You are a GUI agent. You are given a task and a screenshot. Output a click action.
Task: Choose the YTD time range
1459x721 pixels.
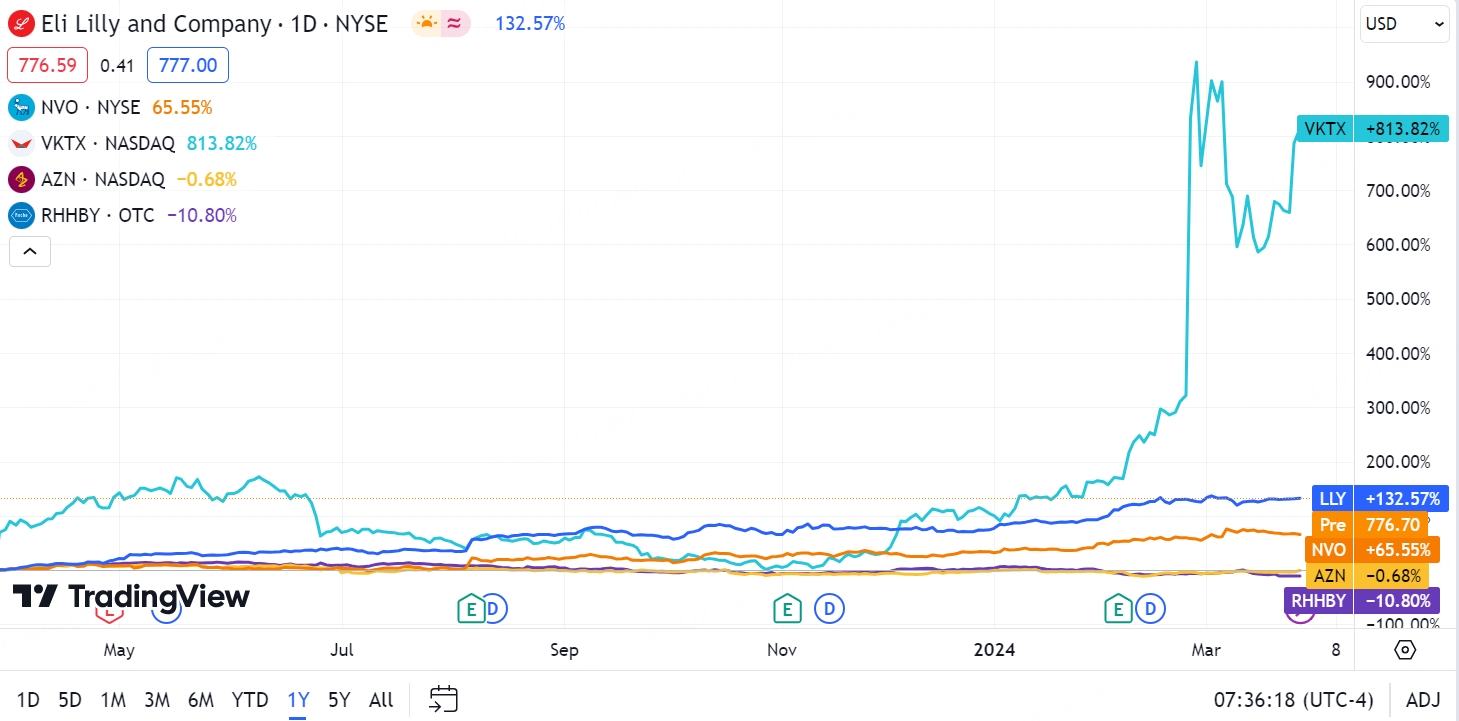[x=250, y=699]
